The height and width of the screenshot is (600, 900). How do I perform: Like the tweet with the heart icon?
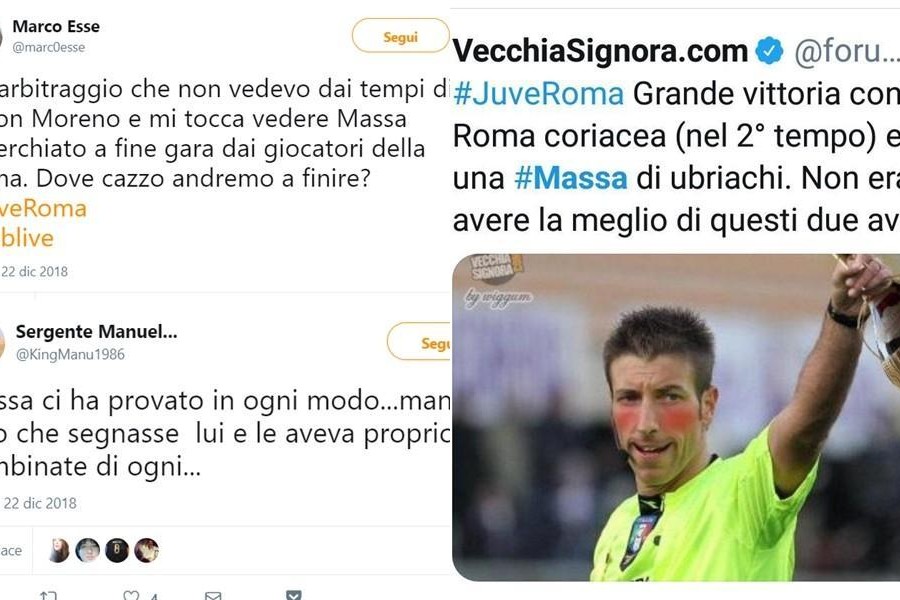point(131,595)
